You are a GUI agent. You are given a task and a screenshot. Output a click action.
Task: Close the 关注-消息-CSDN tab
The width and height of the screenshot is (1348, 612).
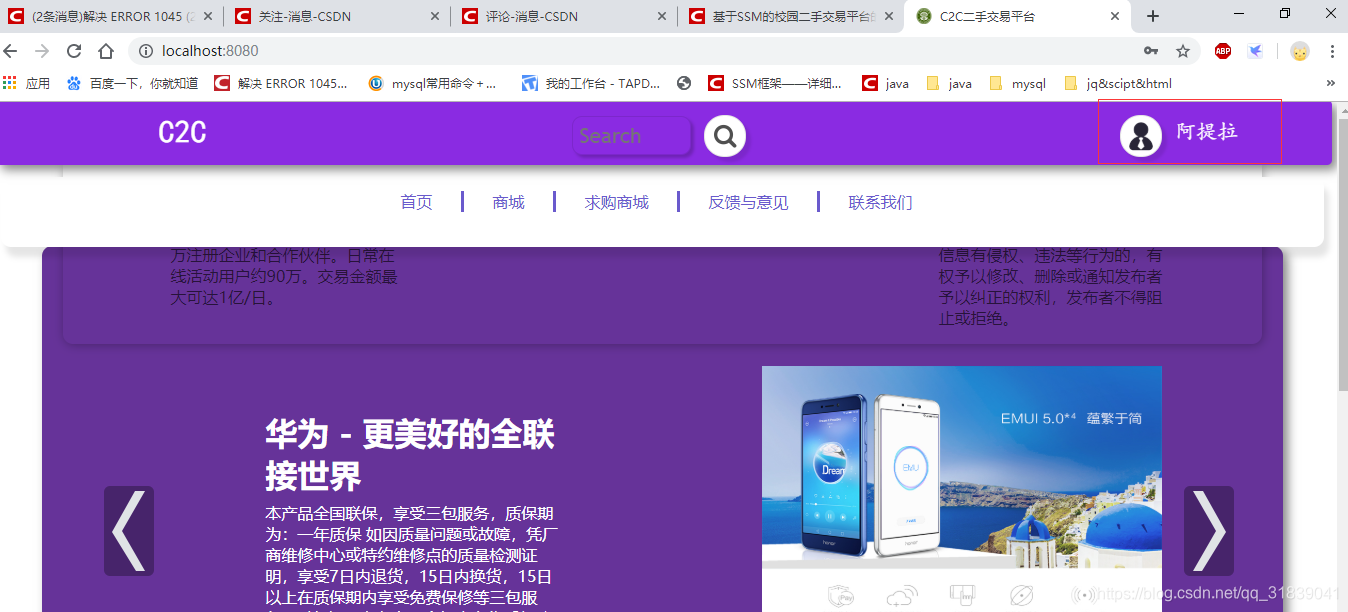click(x=435, y=16)
